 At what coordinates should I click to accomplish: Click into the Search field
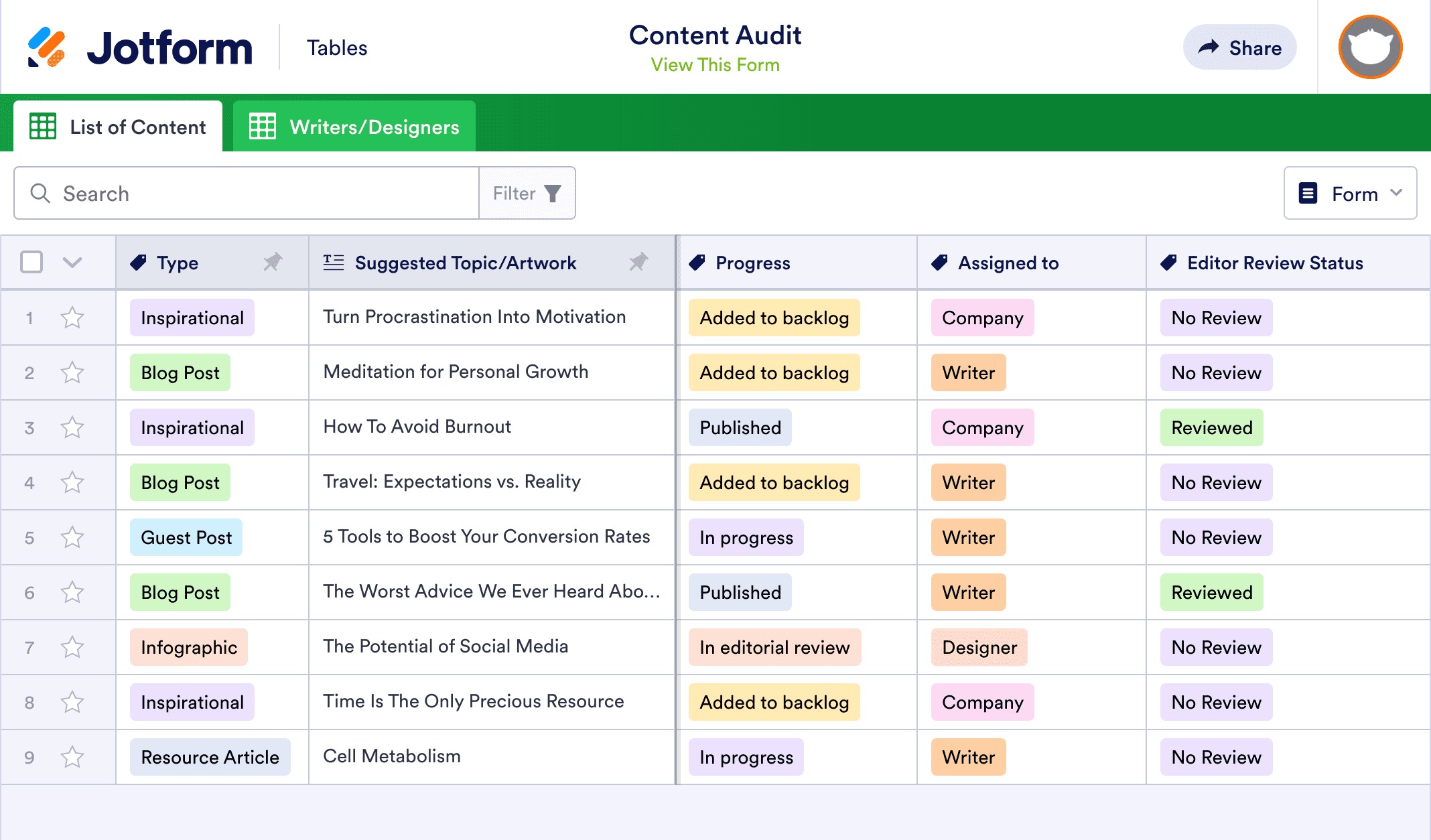pos(255,194)
